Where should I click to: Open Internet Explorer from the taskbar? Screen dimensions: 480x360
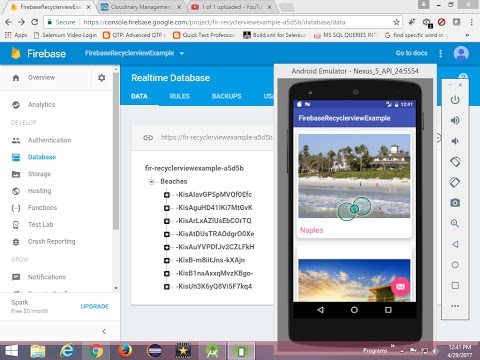pyautogui.click(x=67, y=351)
